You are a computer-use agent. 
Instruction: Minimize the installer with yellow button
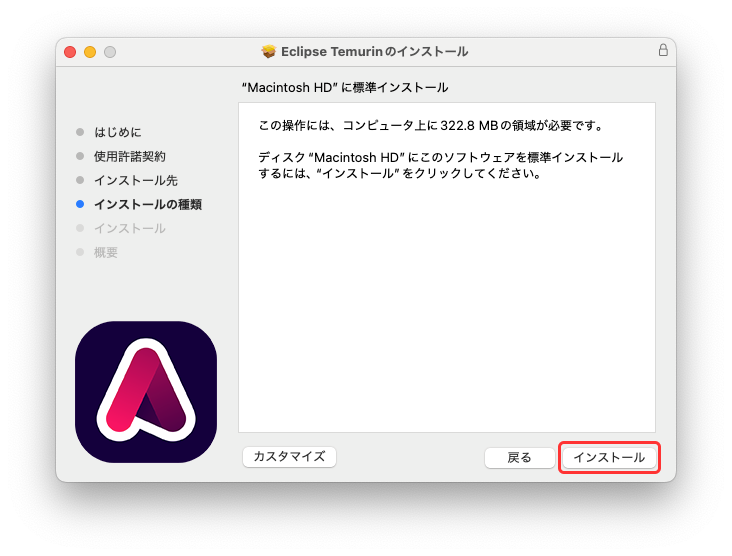pos(90,52)
